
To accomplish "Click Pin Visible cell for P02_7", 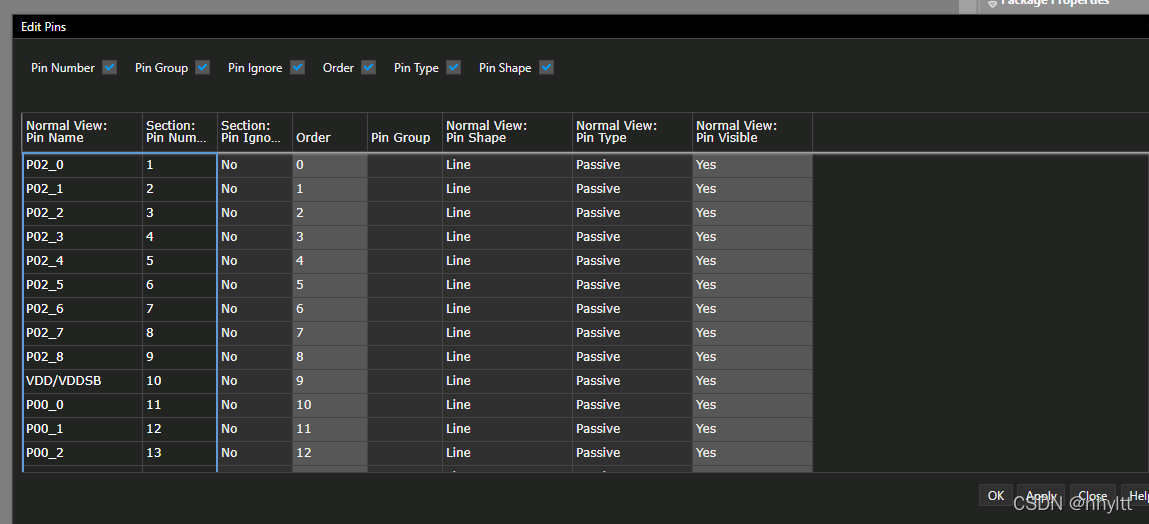I will (x=752, y=333).
